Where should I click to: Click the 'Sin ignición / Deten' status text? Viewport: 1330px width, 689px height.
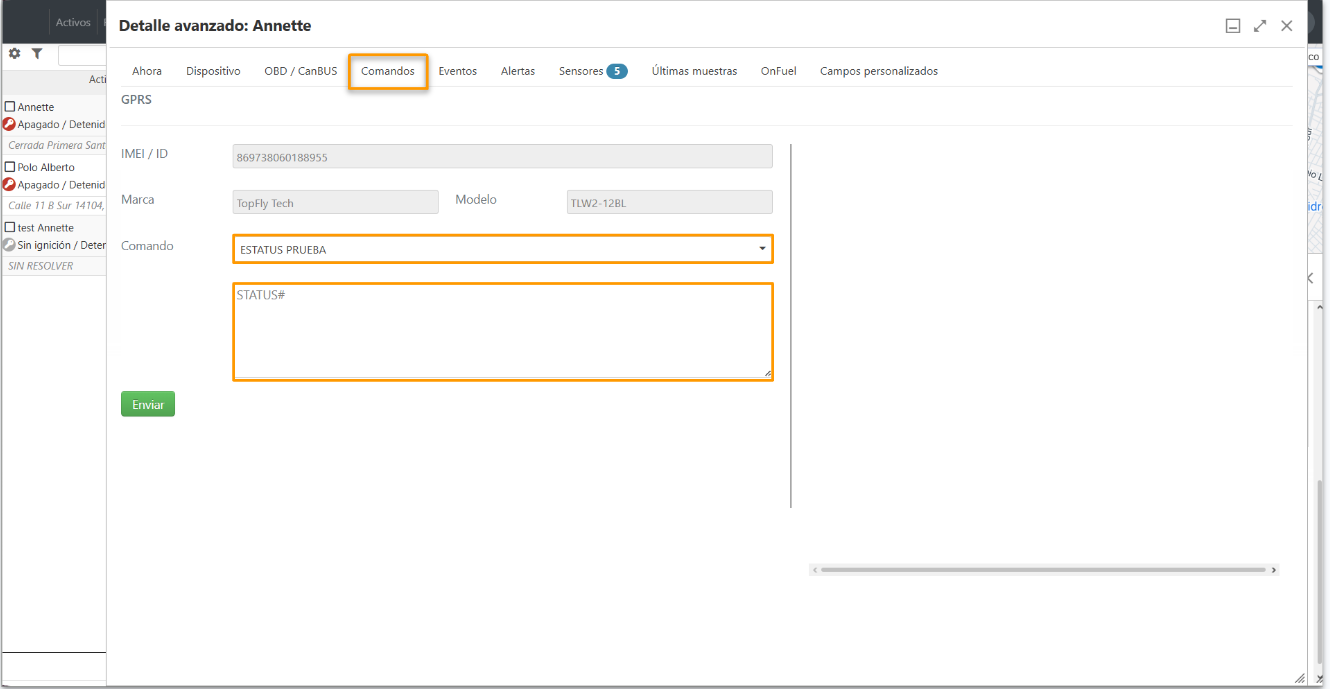pyautogui.click(x=62, y=245)
